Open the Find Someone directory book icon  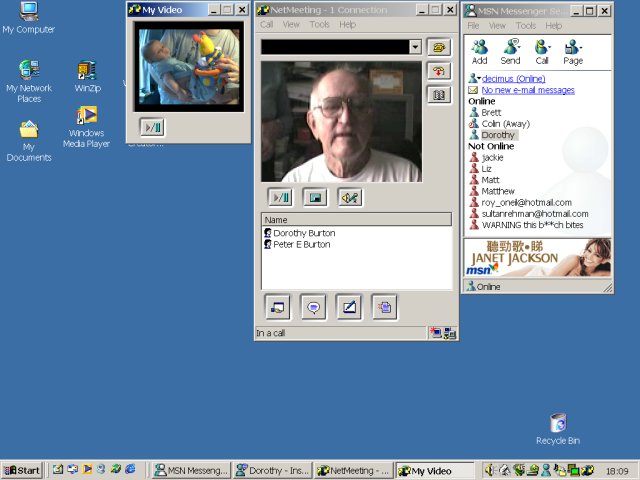[x=439, y=95]
